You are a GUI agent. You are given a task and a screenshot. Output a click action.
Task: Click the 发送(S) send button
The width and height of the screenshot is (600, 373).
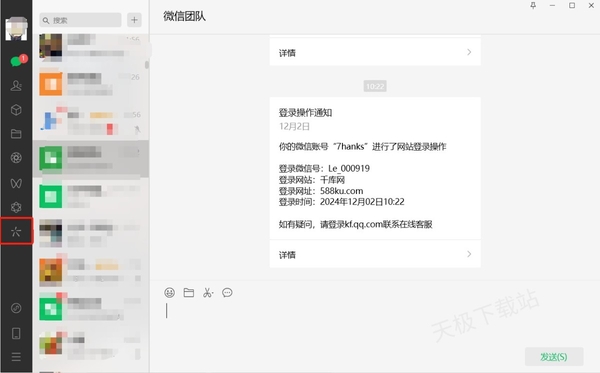(554, 357)
